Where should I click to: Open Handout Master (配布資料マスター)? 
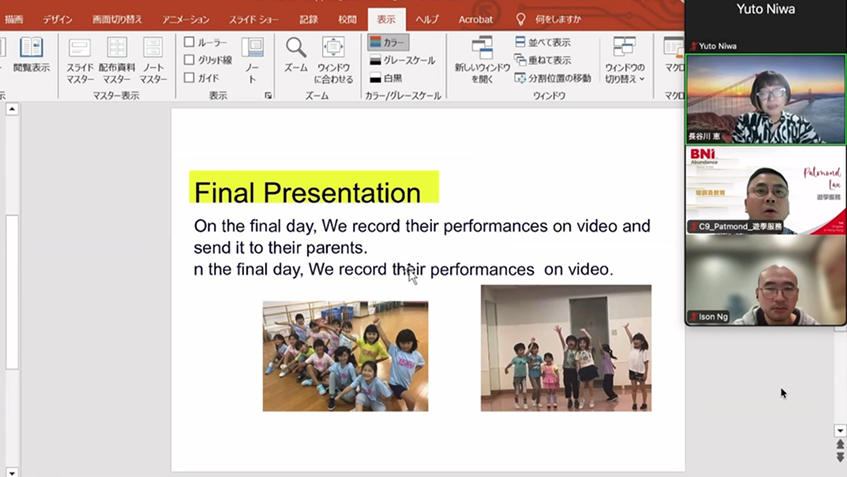pyautogui.click(x=117, y=60)
